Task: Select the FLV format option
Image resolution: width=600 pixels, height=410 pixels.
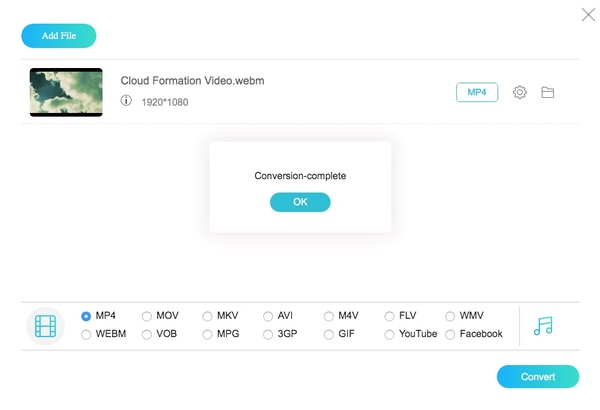Action: coord(390,316)
